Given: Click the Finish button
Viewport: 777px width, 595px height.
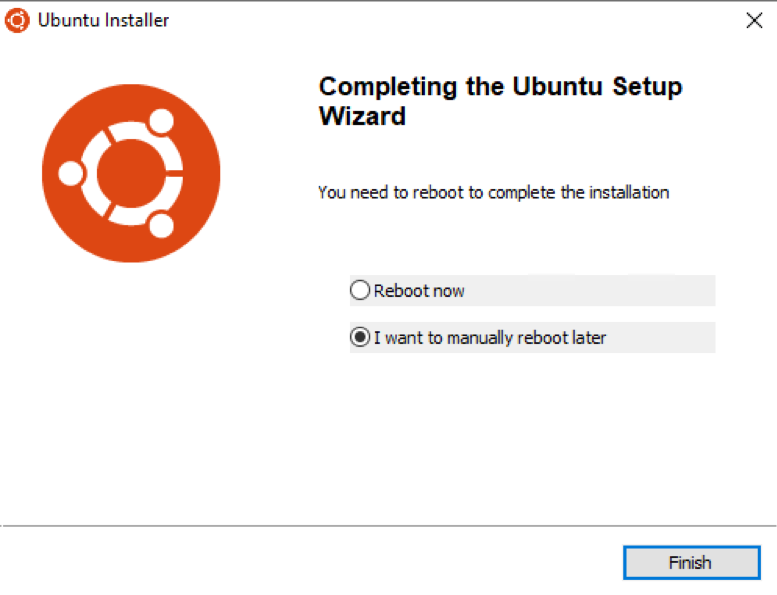Looking at the screenshot, I should 692,563.
